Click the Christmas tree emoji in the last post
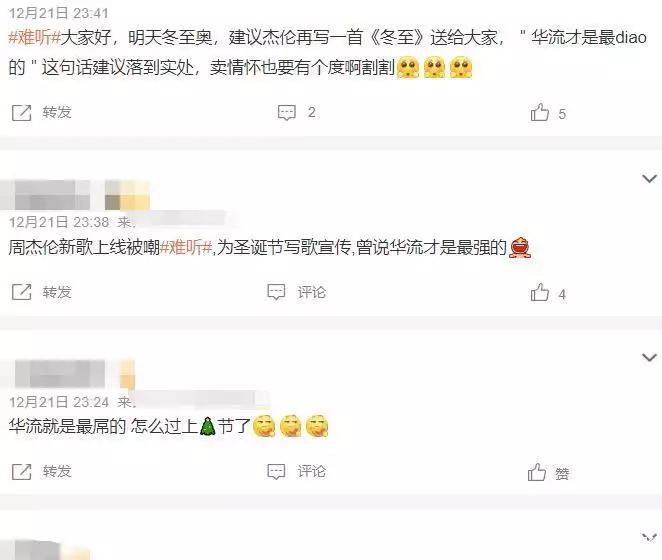 click(x=207, y=427)
